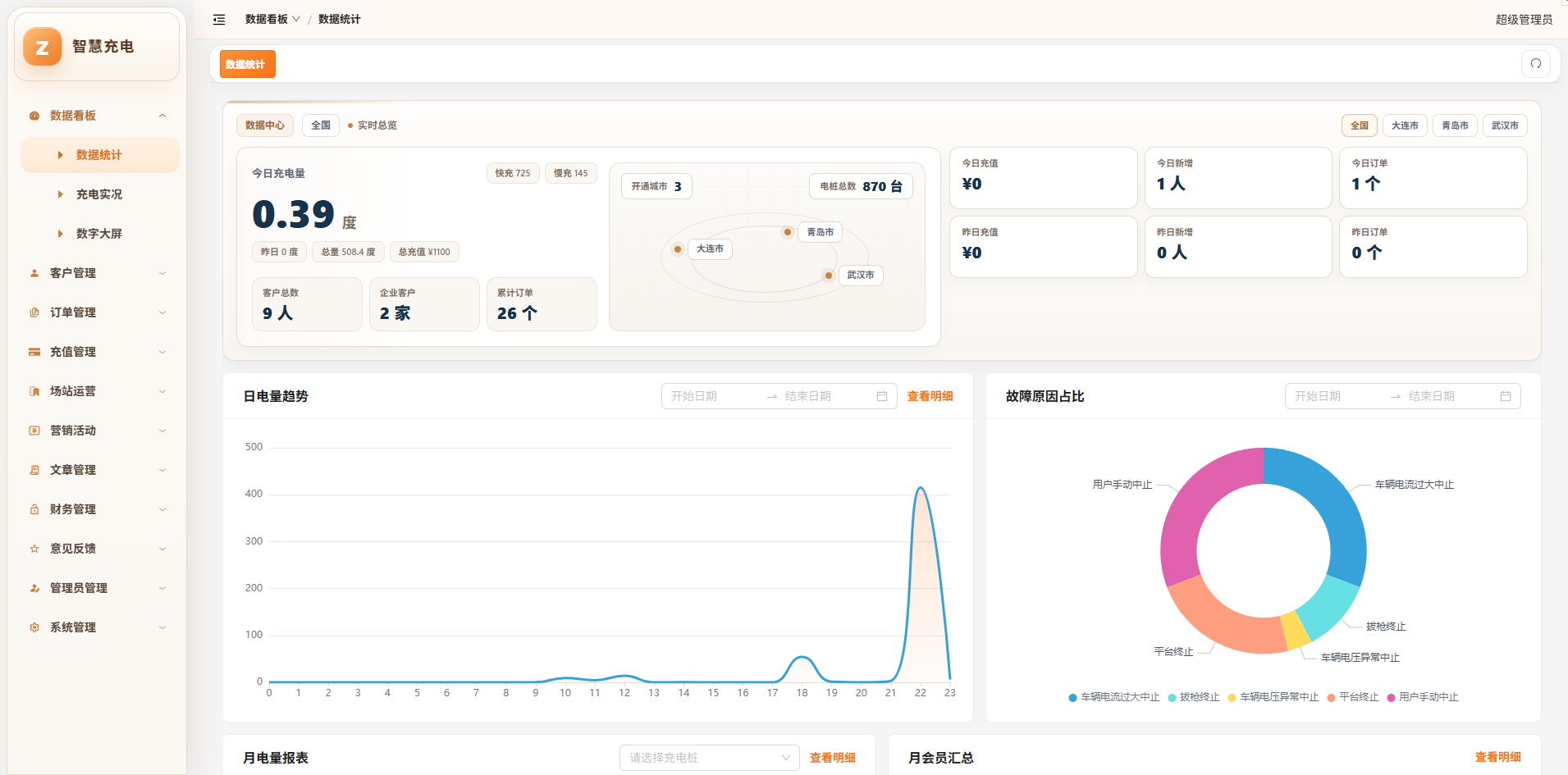
Task: Expand the 订单管理 sidebar menu
Action: click(x=100, y=312)
